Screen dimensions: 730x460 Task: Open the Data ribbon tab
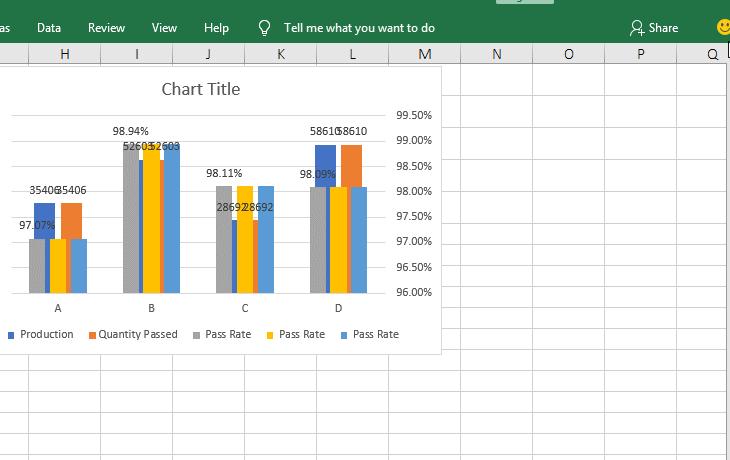pyautogui.click(x=49, y=28)
